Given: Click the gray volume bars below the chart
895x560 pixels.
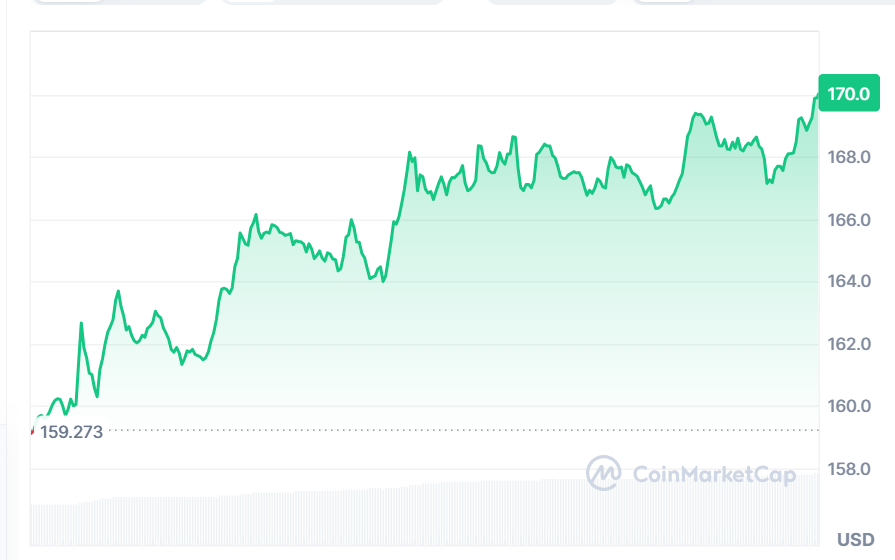Looking at the screenshot, I should click(x=300, y=518).
